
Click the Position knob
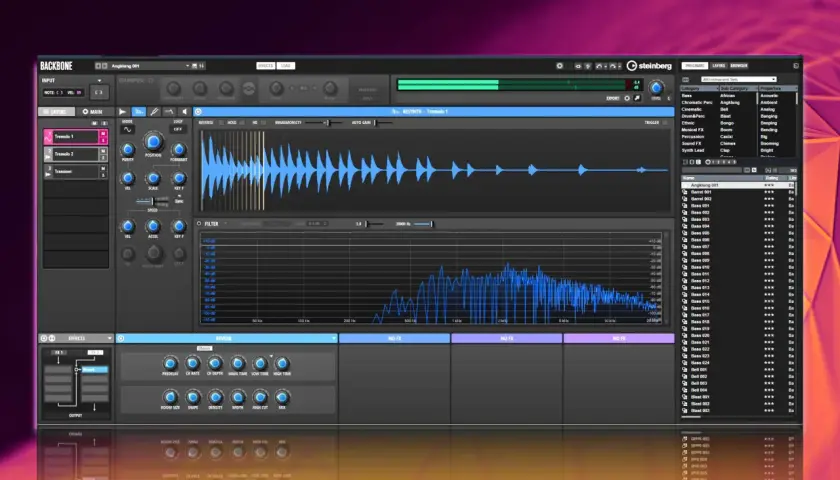153,141
